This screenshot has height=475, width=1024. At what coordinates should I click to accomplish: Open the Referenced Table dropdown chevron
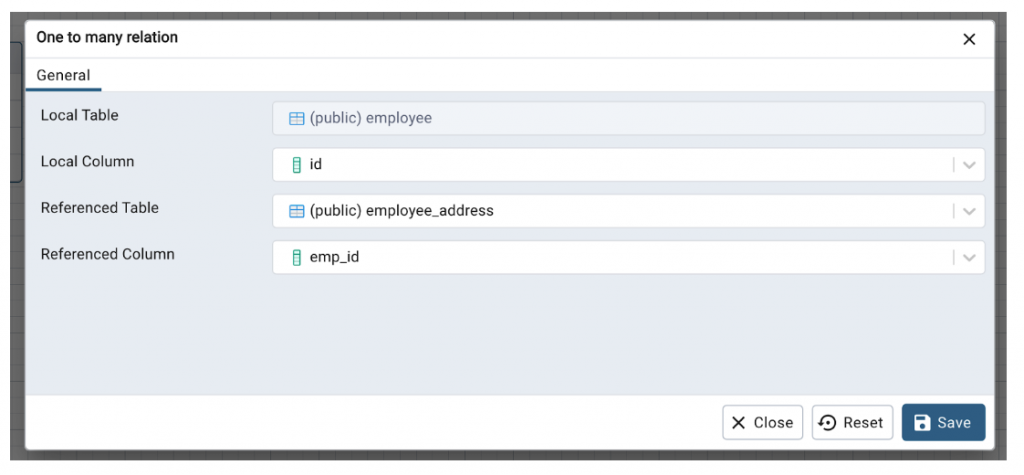pyautogui.click(x=968, y=211)
